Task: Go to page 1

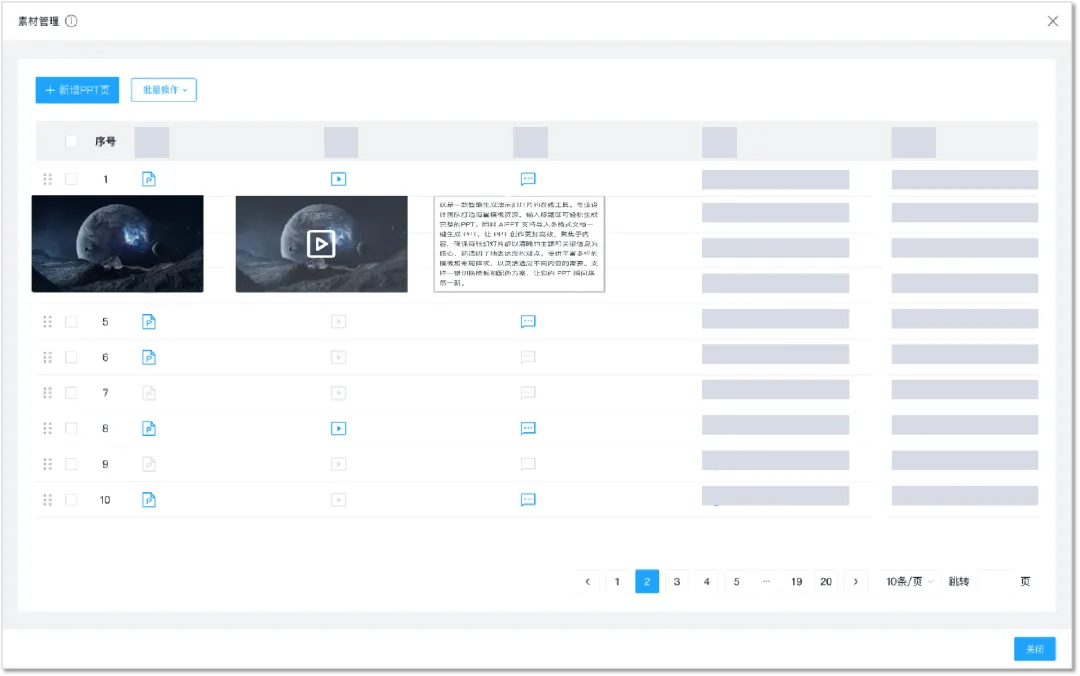Action: coord(617,582)
